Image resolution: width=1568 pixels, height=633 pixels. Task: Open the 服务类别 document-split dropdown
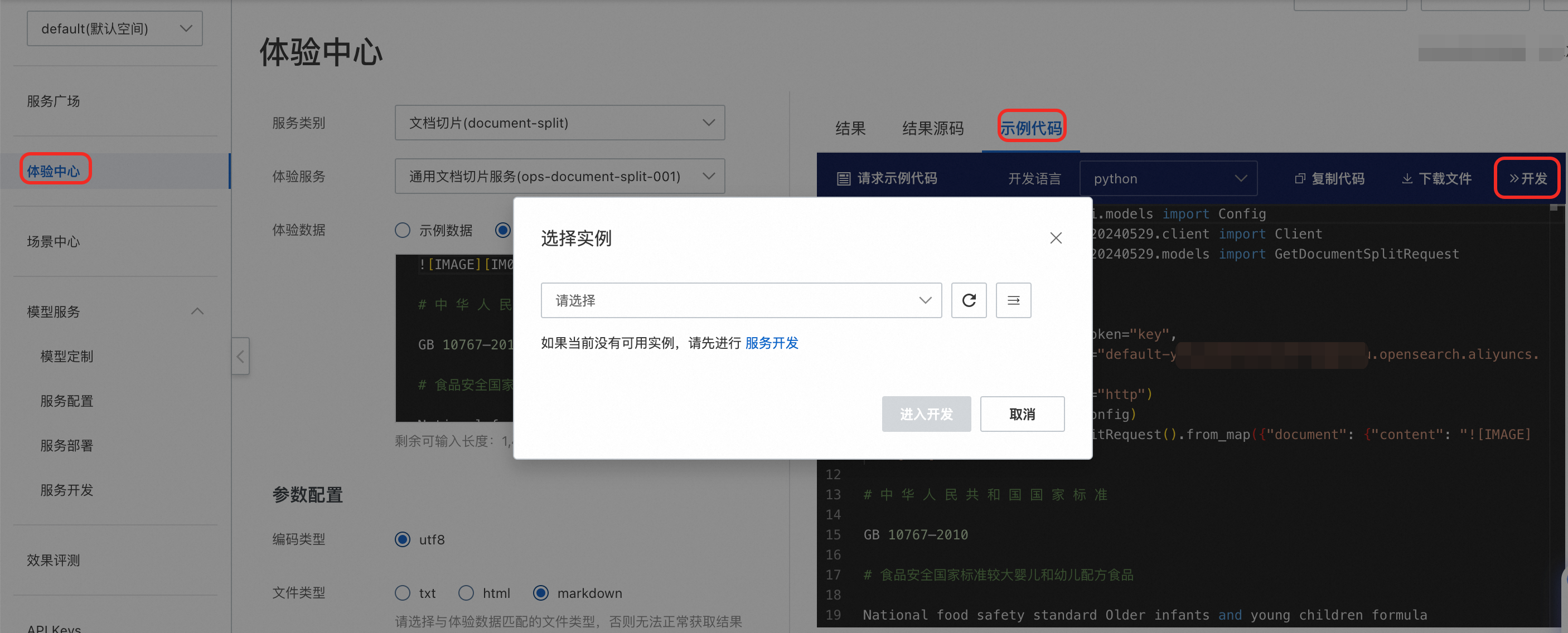click(x=559, y=123)
